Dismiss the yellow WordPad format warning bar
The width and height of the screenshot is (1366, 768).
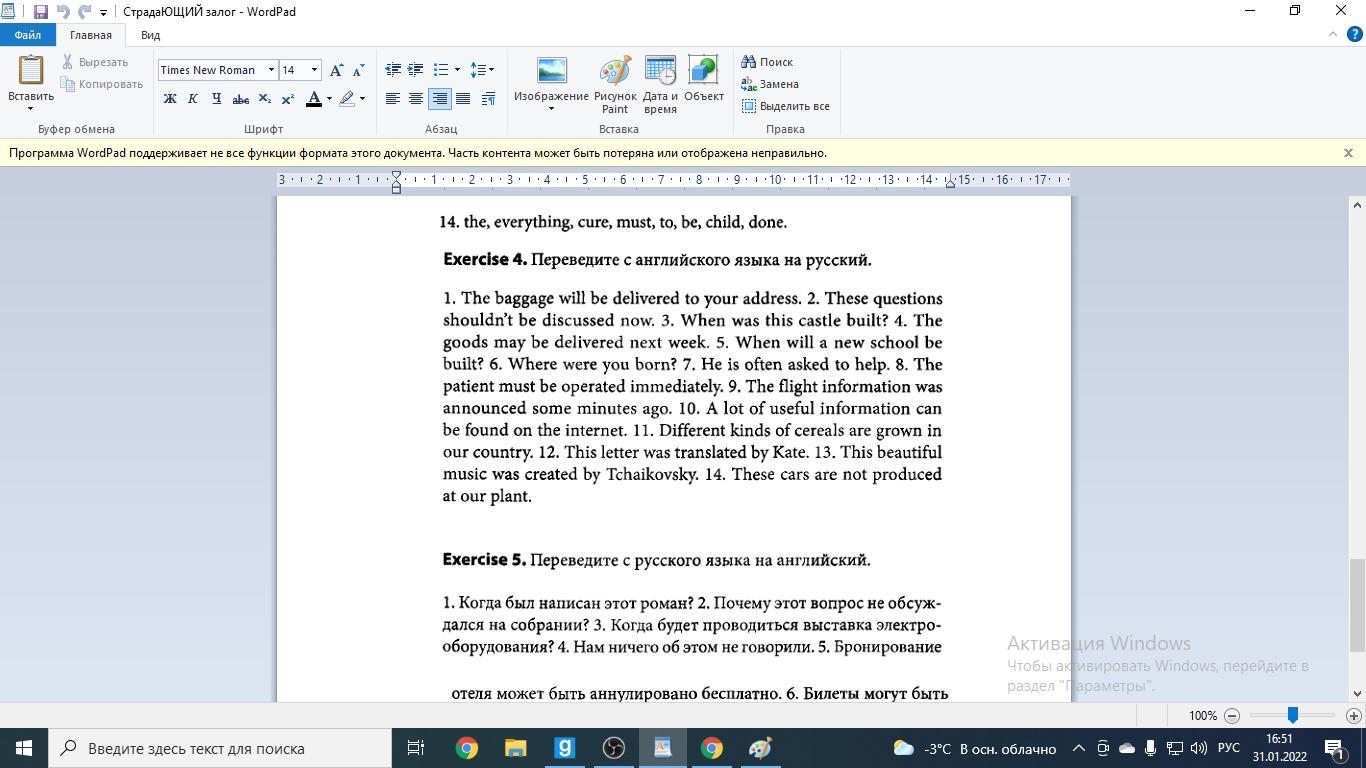[1348, 153]
